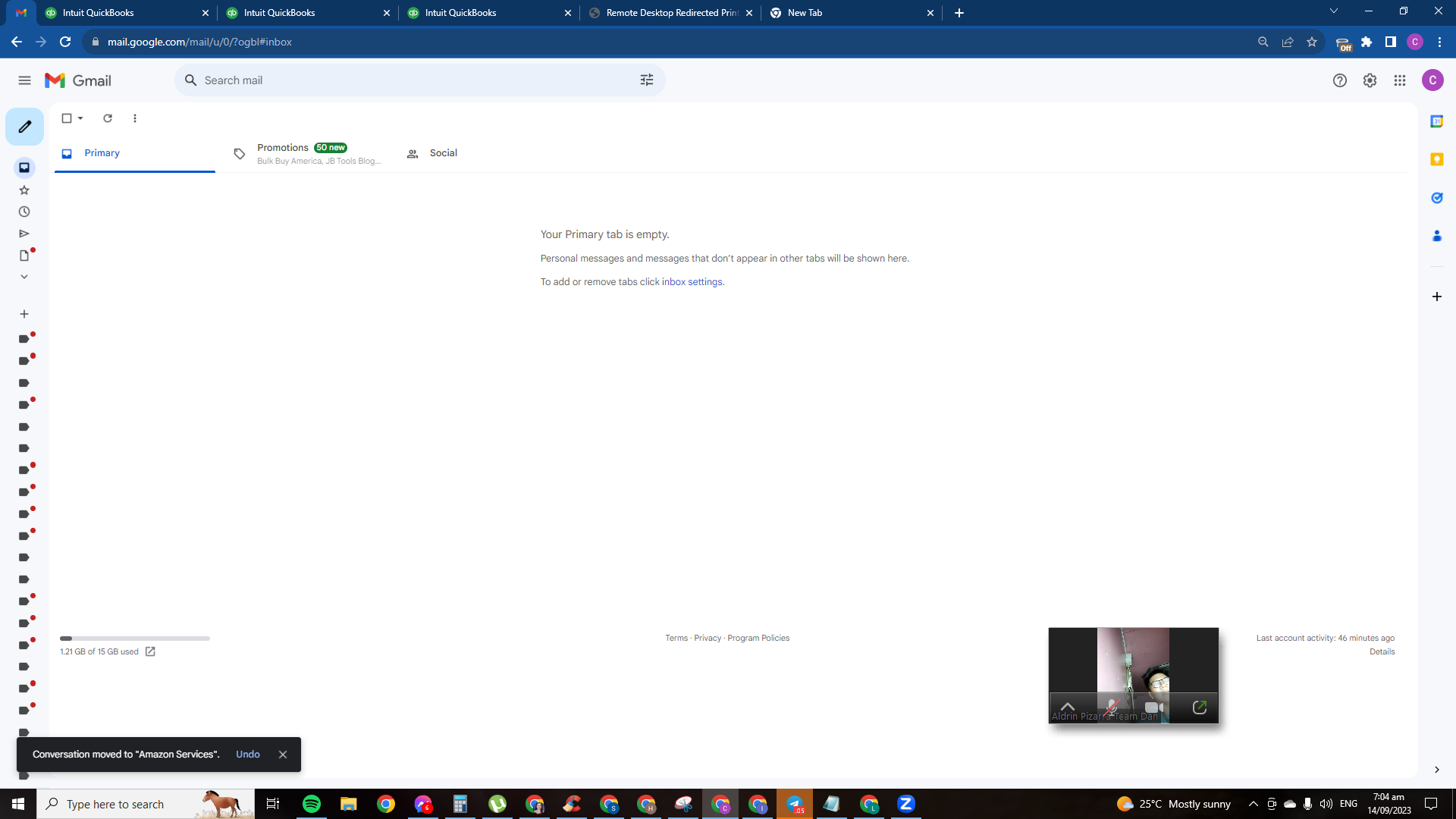This screenshot has height=819, width=1456.
Task: Undo the conversation move
Action: (248, 755)
